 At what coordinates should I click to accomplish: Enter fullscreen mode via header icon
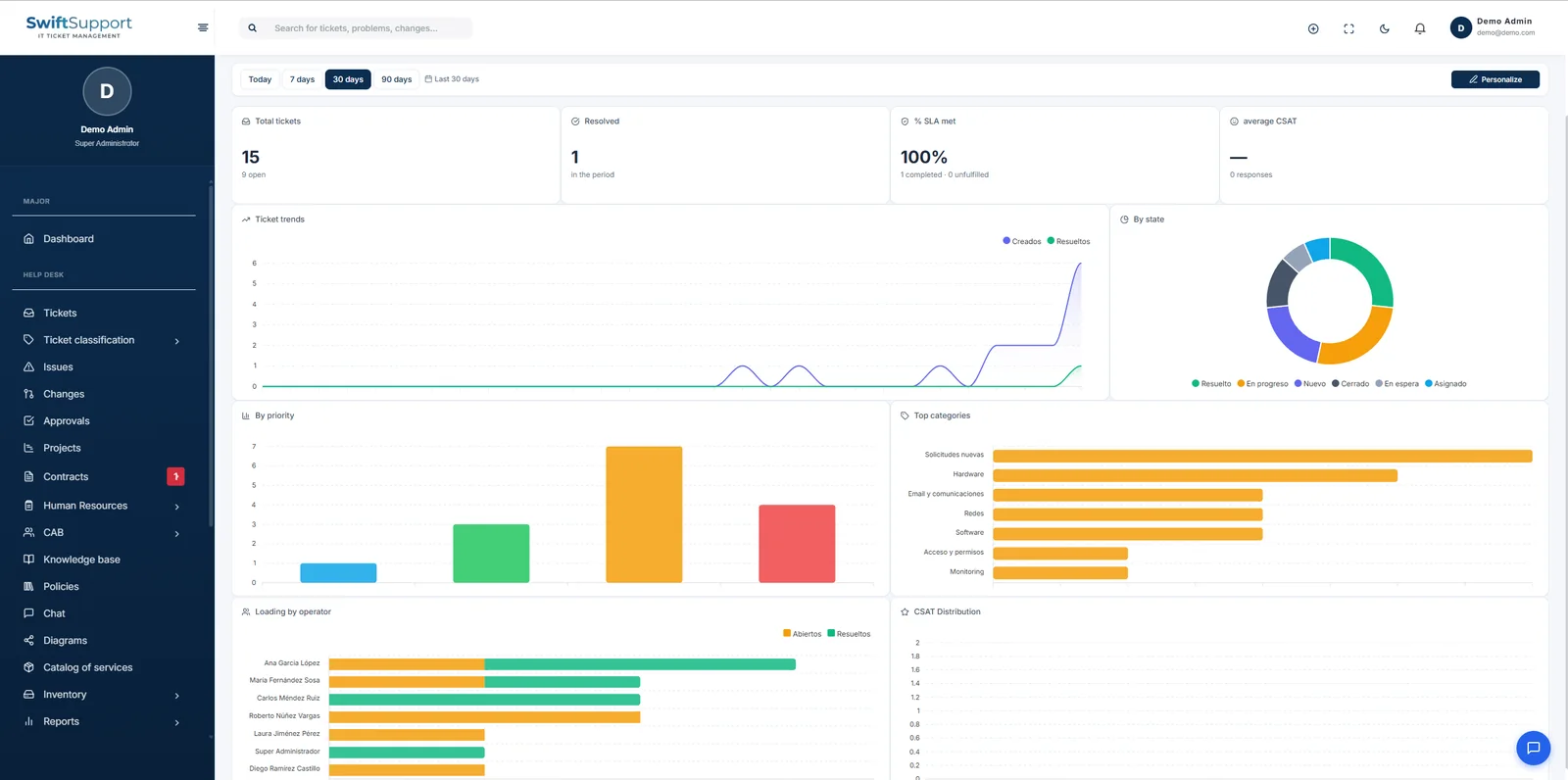point(1348,28)
